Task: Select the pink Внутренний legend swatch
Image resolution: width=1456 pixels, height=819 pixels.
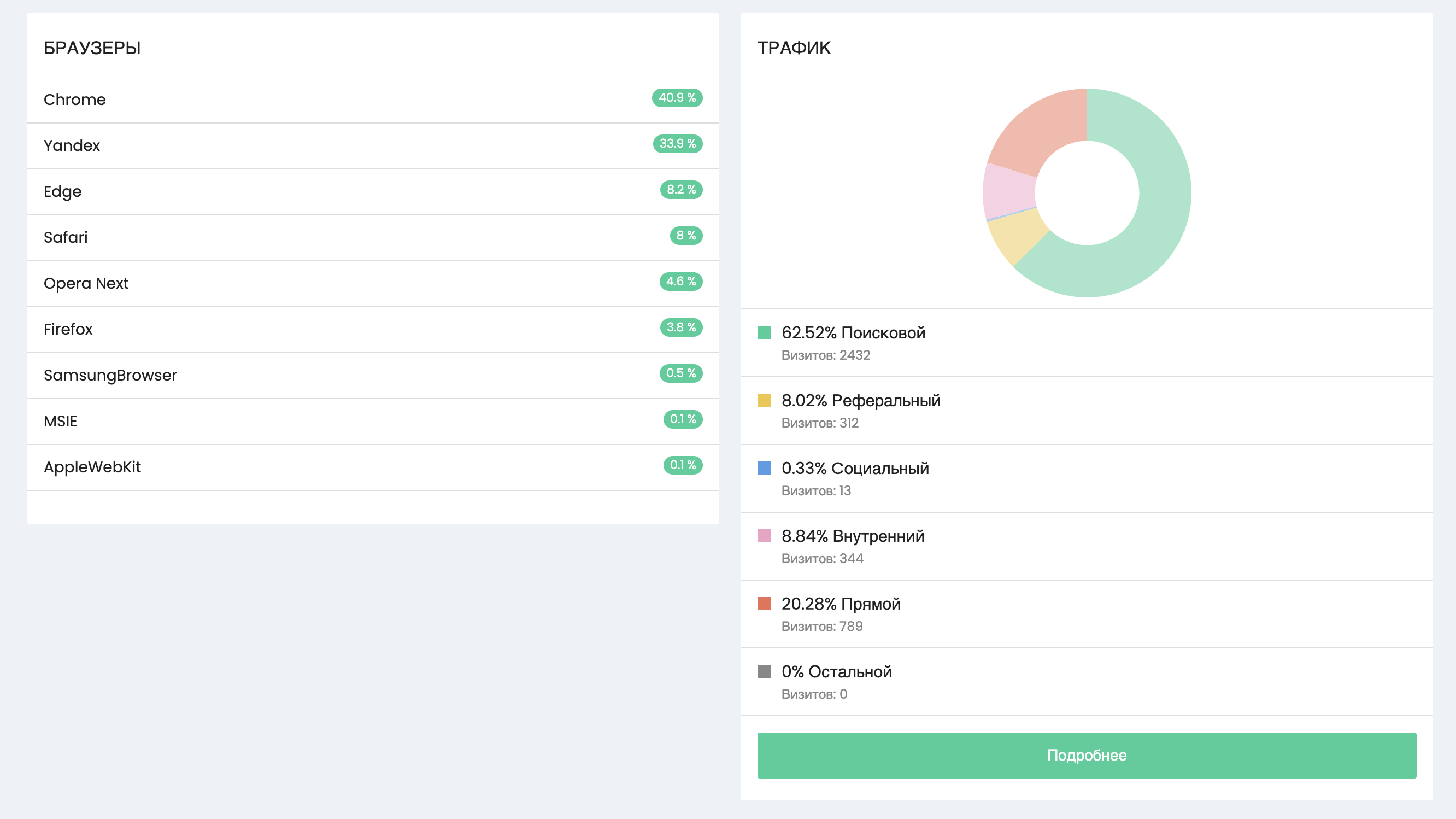Action: (764, 536)
